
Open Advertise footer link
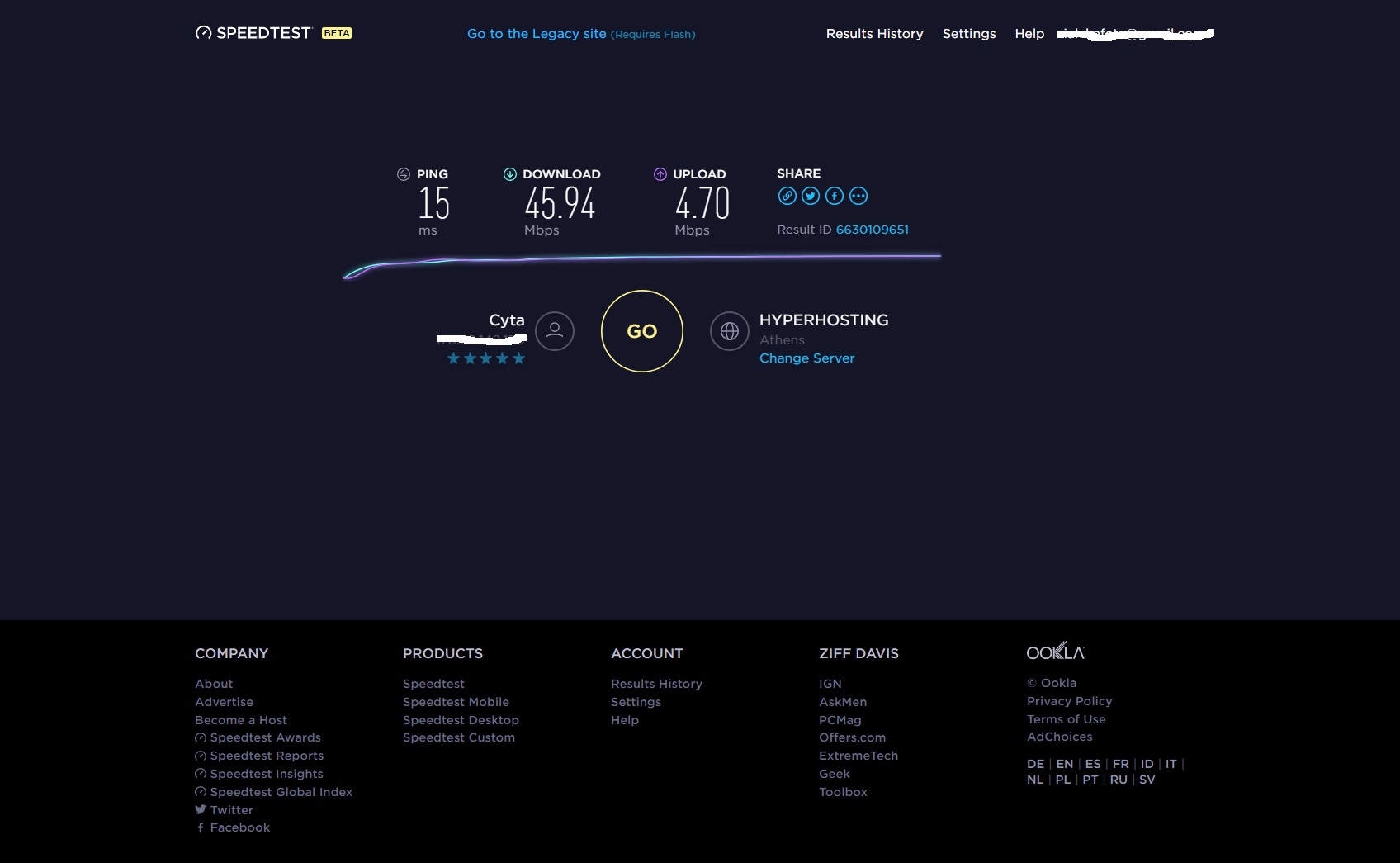225,702
